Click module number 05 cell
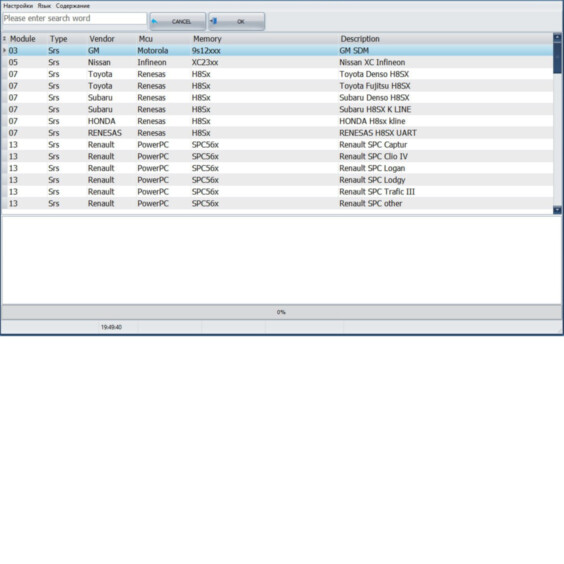 [13, 62]
